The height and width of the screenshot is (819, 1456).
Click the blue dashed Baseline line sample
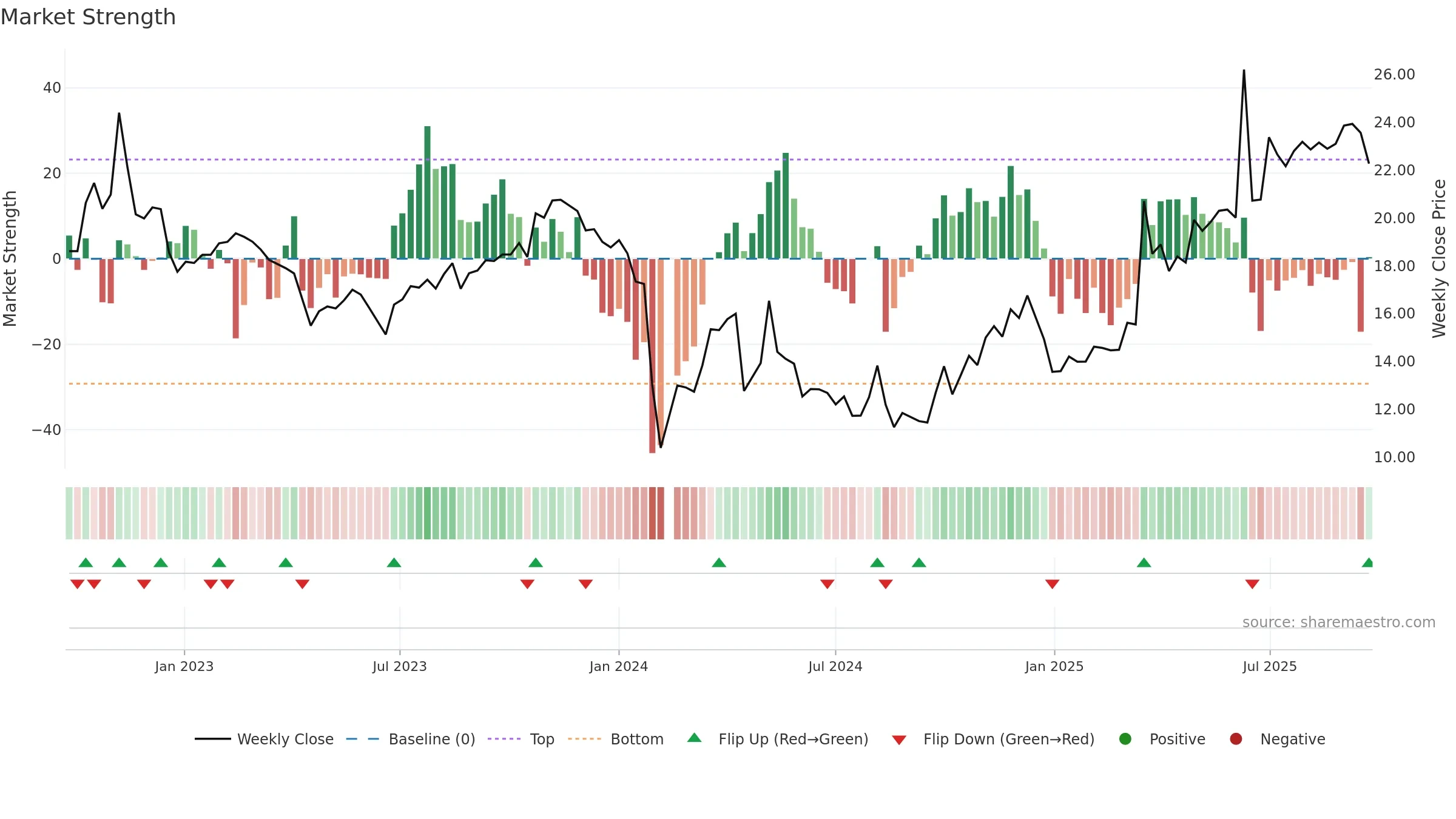(x=363, y=739)
